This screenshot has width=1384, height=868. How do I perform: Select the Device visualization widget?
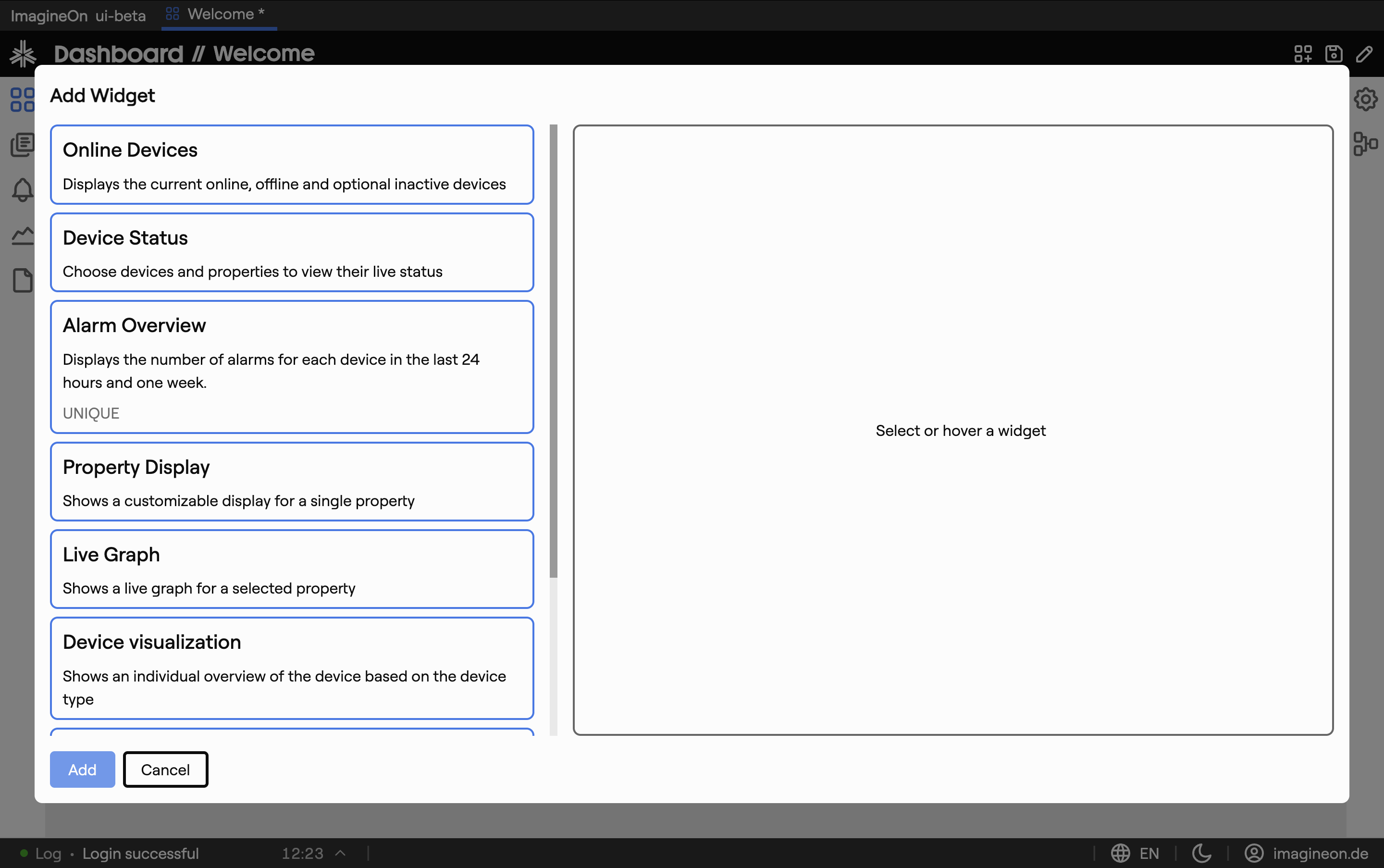[x=292, y=668]
